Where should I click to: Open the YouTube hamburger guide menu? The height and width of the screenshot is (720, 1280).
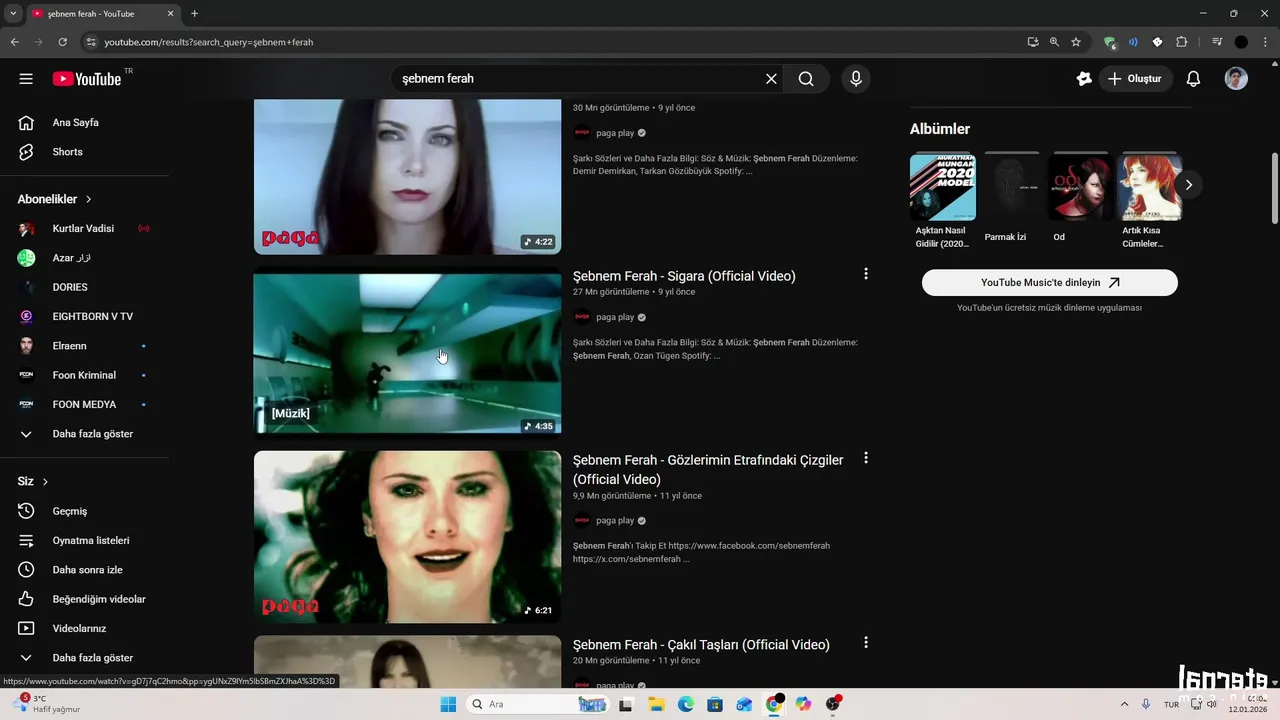26,79
